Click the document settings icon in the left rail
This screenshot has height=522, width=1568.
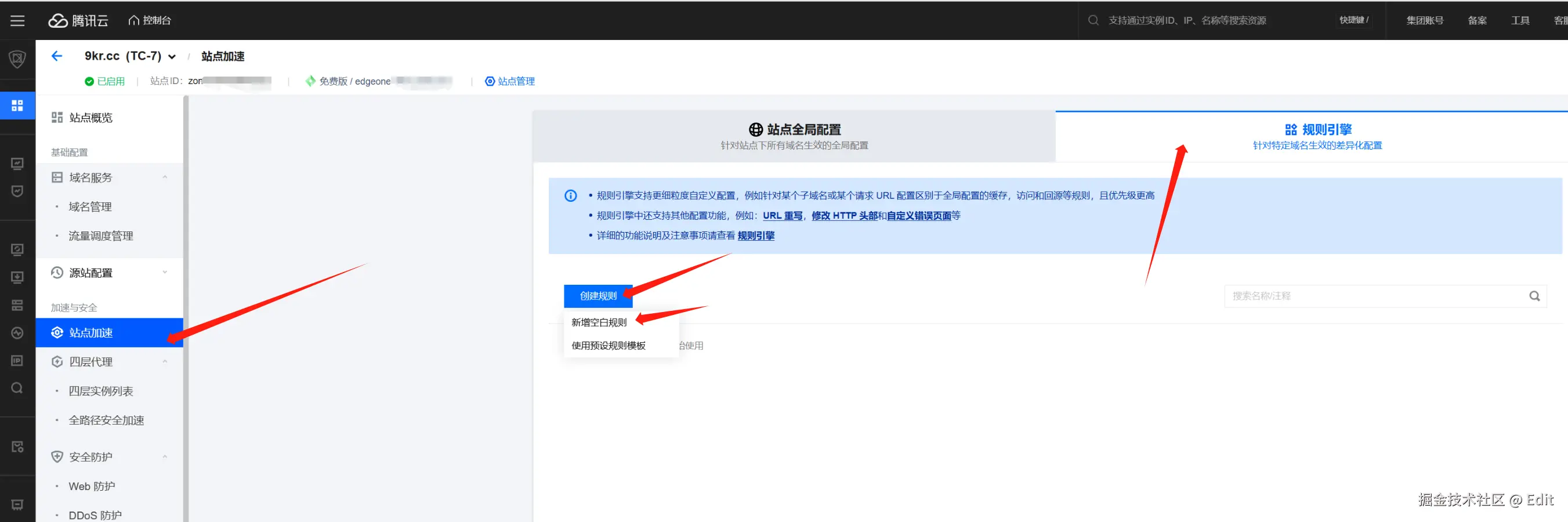(17, 447)
